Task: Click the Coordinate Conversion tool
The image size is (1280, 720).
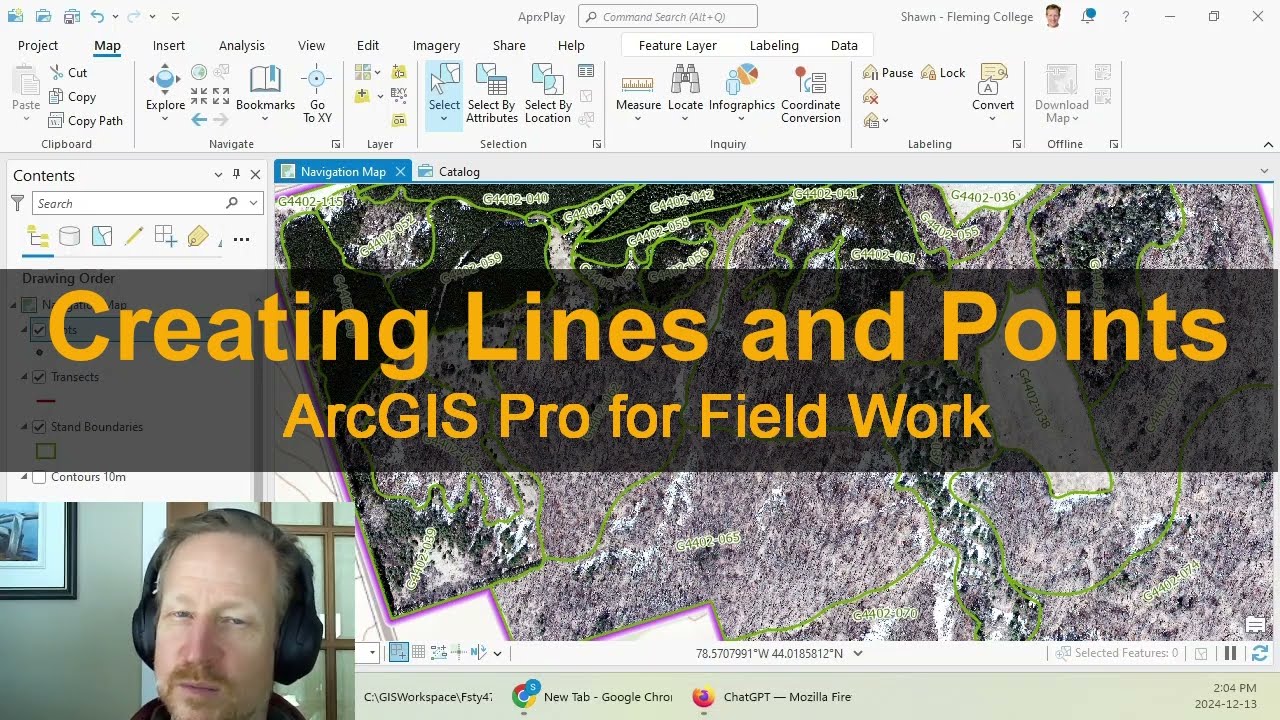Action: point(810,94)
